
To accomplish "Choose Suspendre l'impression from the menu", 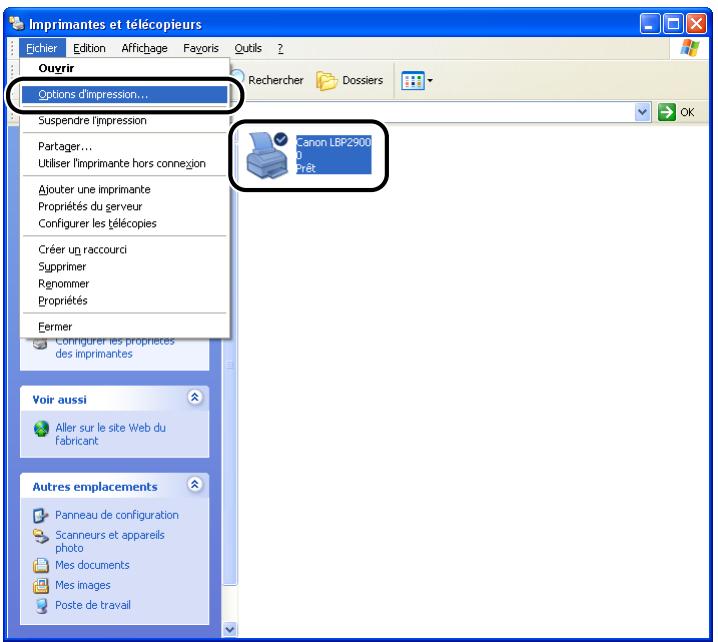I will [x=125, y=120].
